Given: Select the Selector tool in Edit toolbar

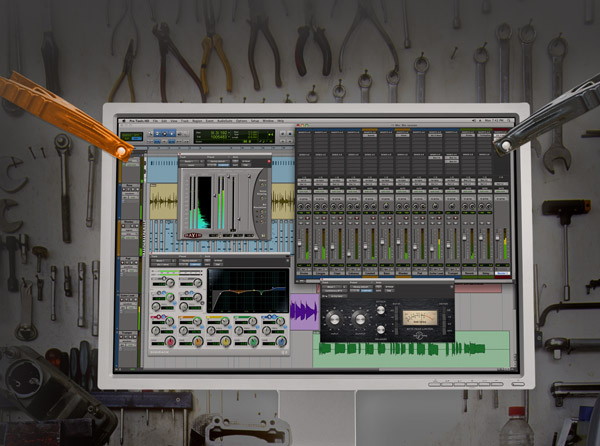Looking at the screenshot, I should pyautogui.click(x=165, y=133).
